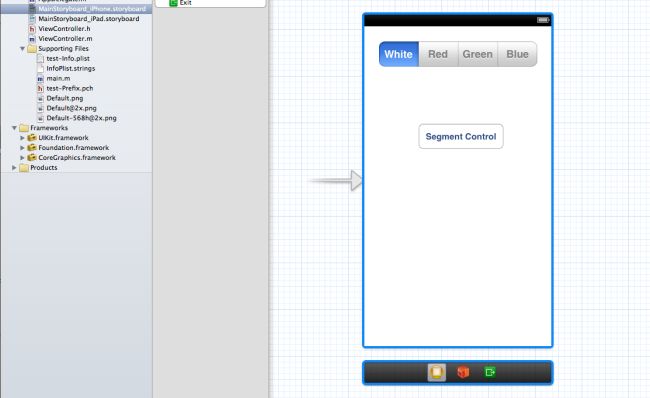Click the ViewController.m file icon

[32, 39]
